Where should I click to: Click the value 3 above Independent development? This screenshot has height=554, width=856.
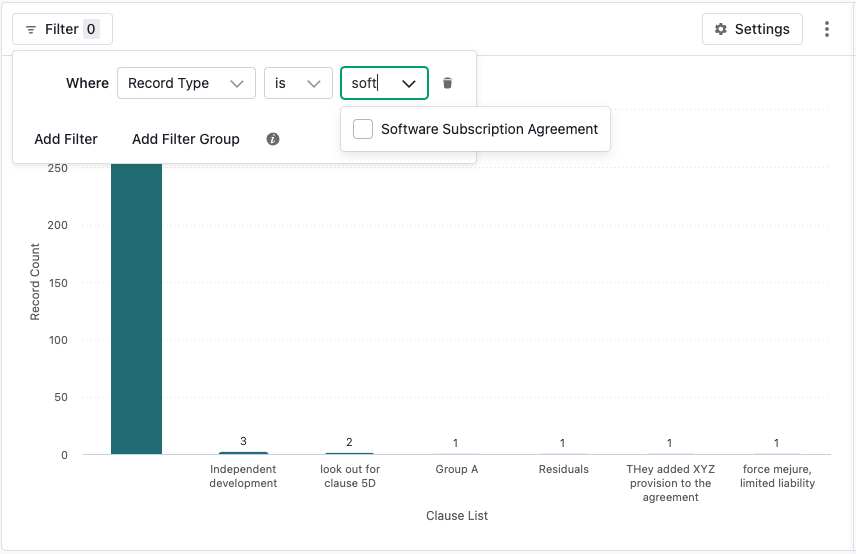[x=243, y=441]
